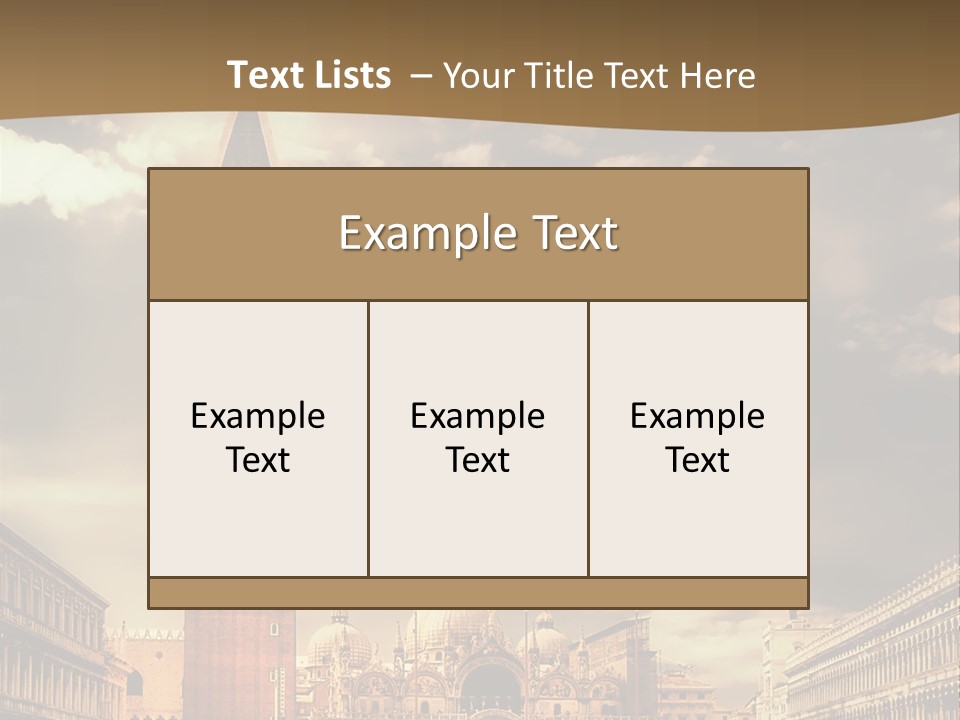Click the right "Example Text" cell
The image size is (960, 720).
pos(698,438)
